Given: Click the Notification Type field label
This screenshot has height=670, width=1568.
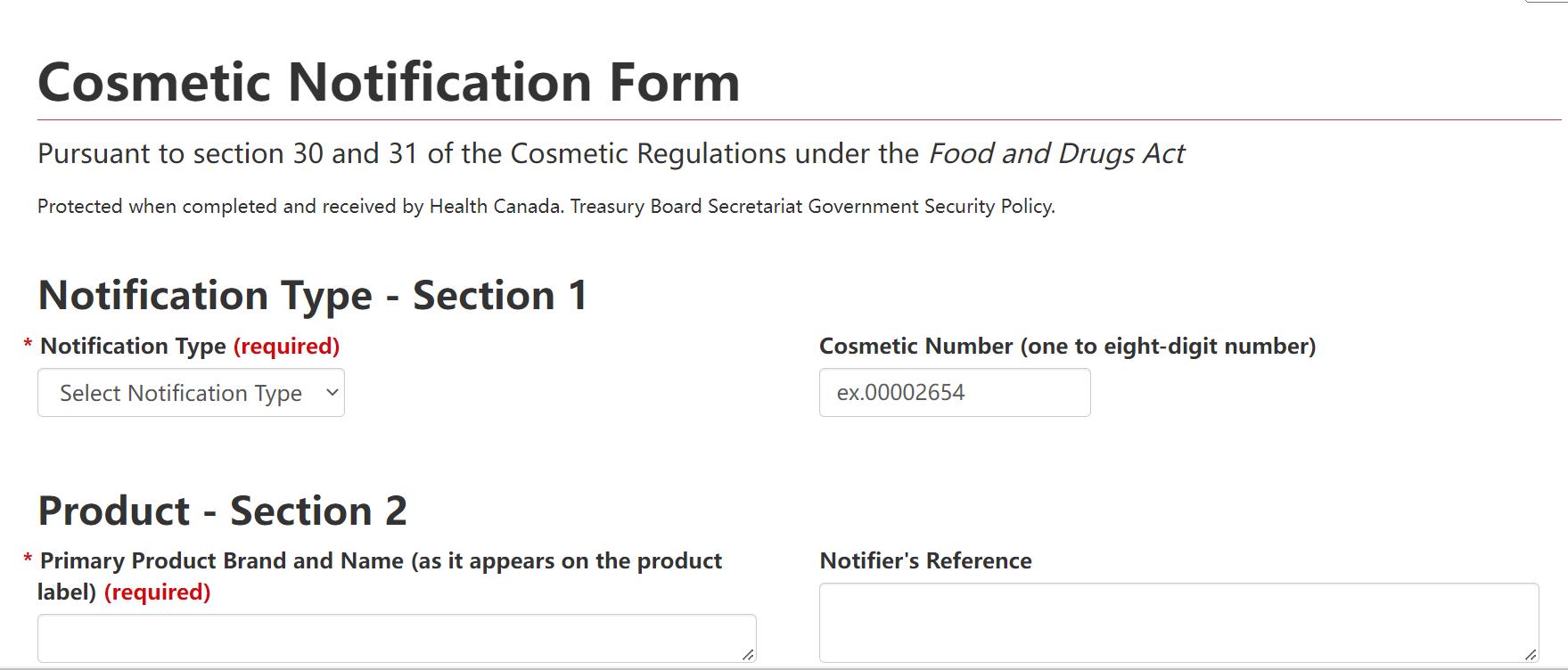Looking at the screenshot, I should point(133,346).
